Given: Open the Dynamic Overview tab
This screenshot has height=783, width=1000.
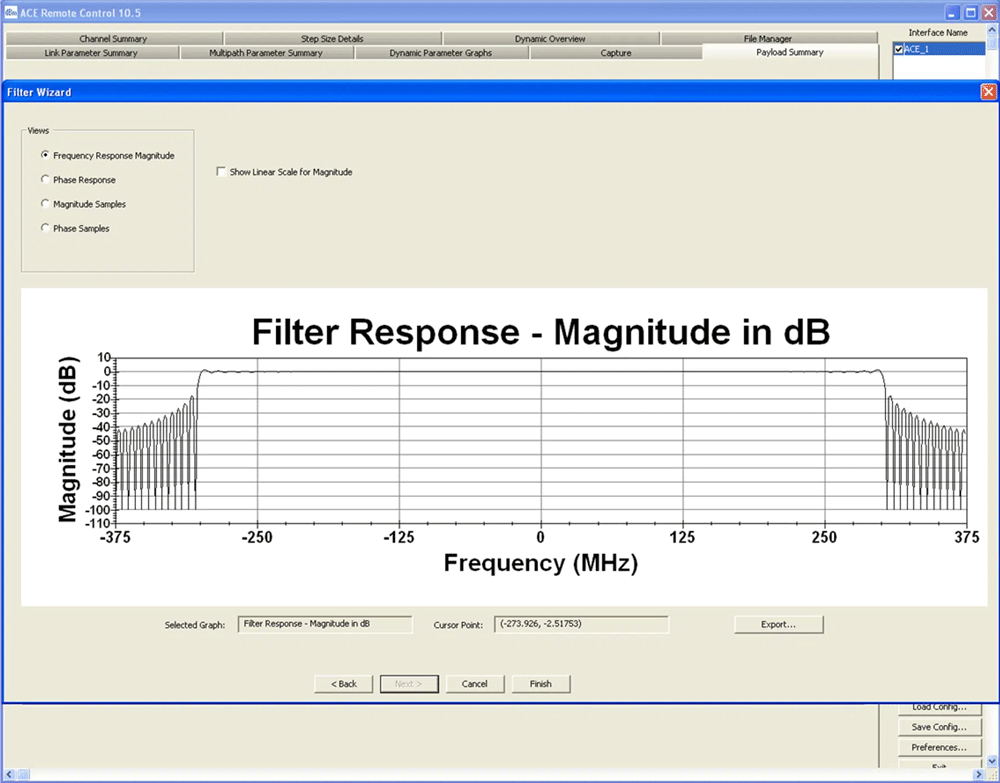Looking at the screenshot, I should [550, 39].
